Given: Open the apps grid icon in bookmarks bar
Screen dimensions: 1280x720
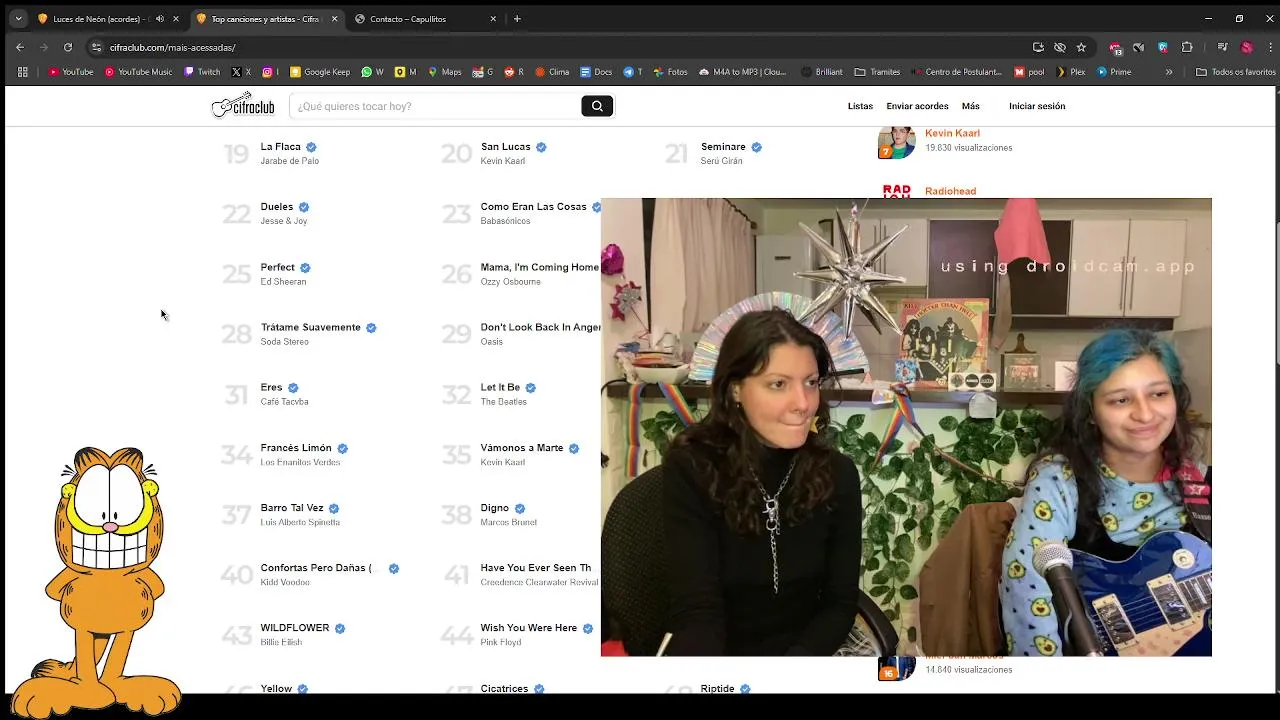Looking at the screenshot, I should coord(23,72).
